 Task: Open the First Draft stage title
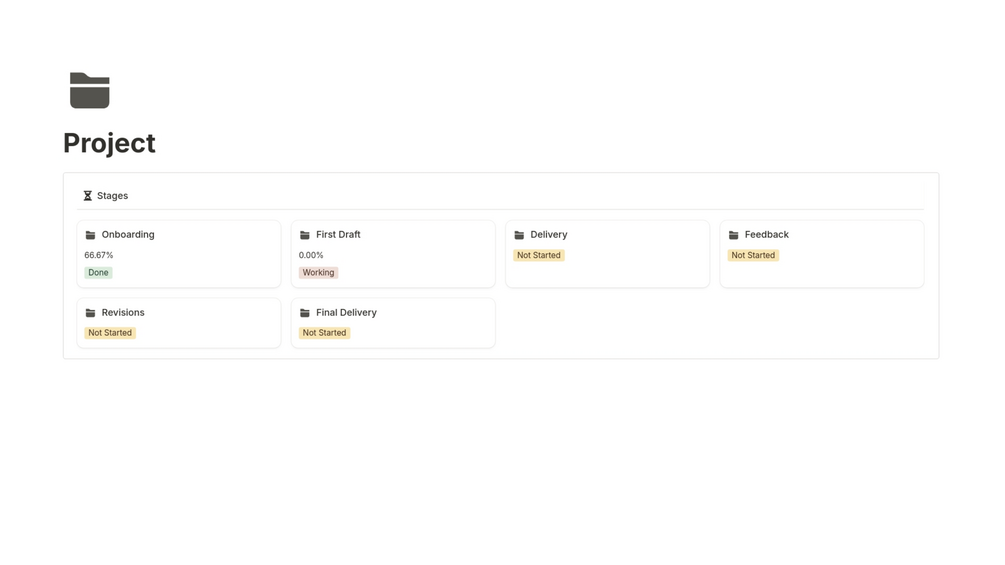coord(338,235)
